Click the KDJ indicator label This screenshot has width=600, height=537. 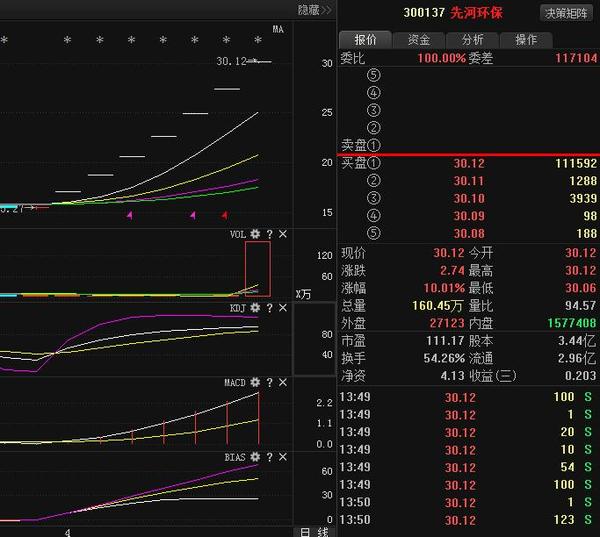pos(238,308)
